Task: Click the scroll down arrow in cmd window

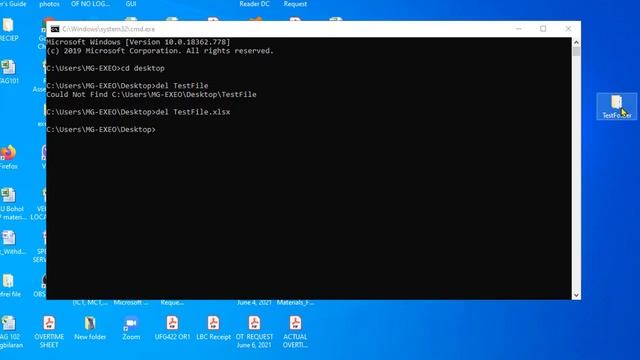Action: click(576, 295)
